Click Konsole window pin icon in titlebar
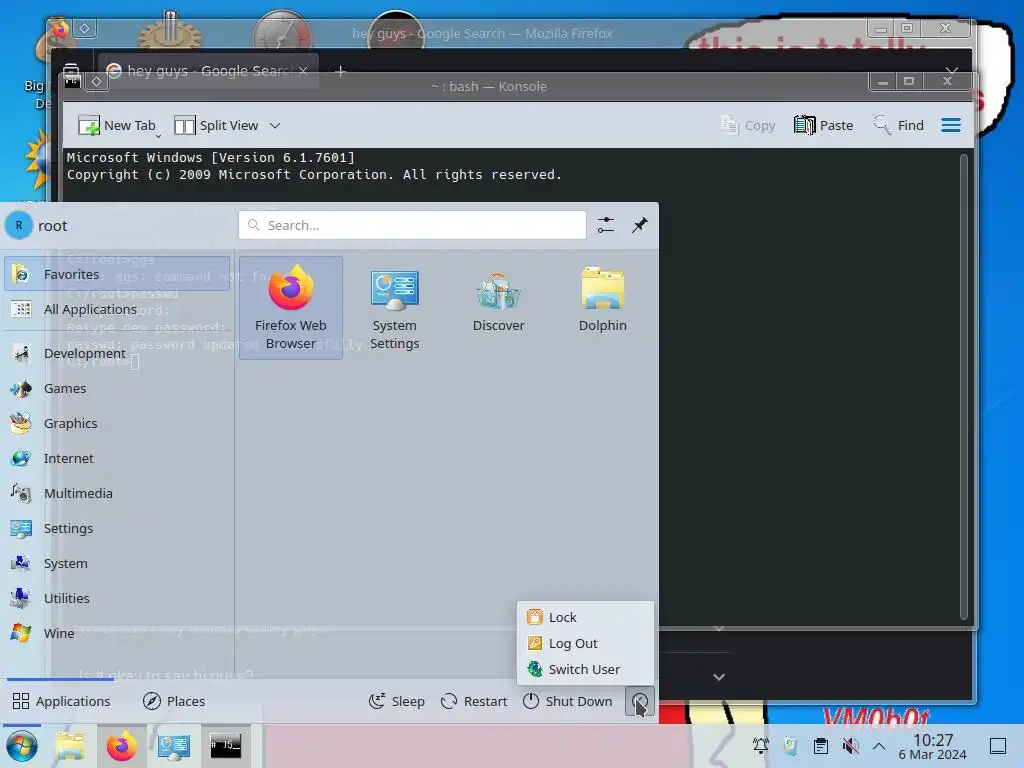 coord(97,82)
